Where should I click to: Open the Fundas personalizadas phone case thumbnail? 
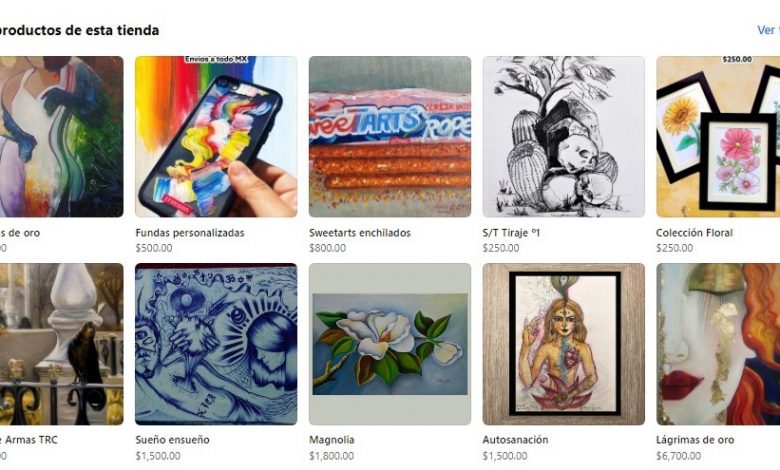tap(216, 137)
